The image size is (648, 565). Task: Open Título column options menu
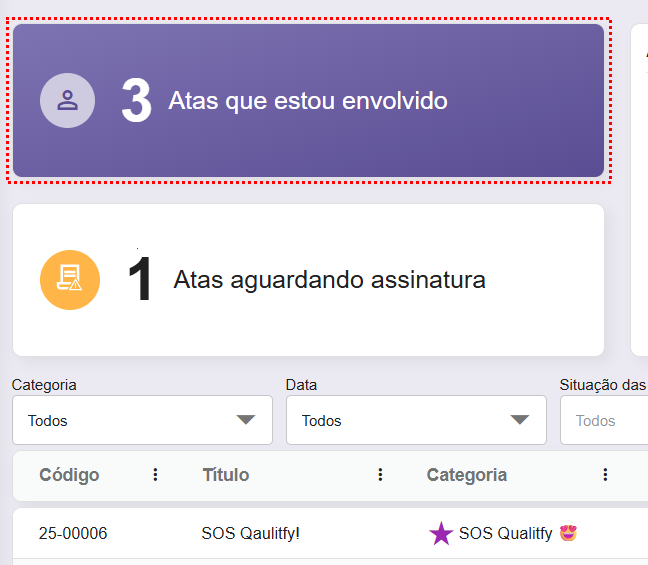tap(380, 475)
